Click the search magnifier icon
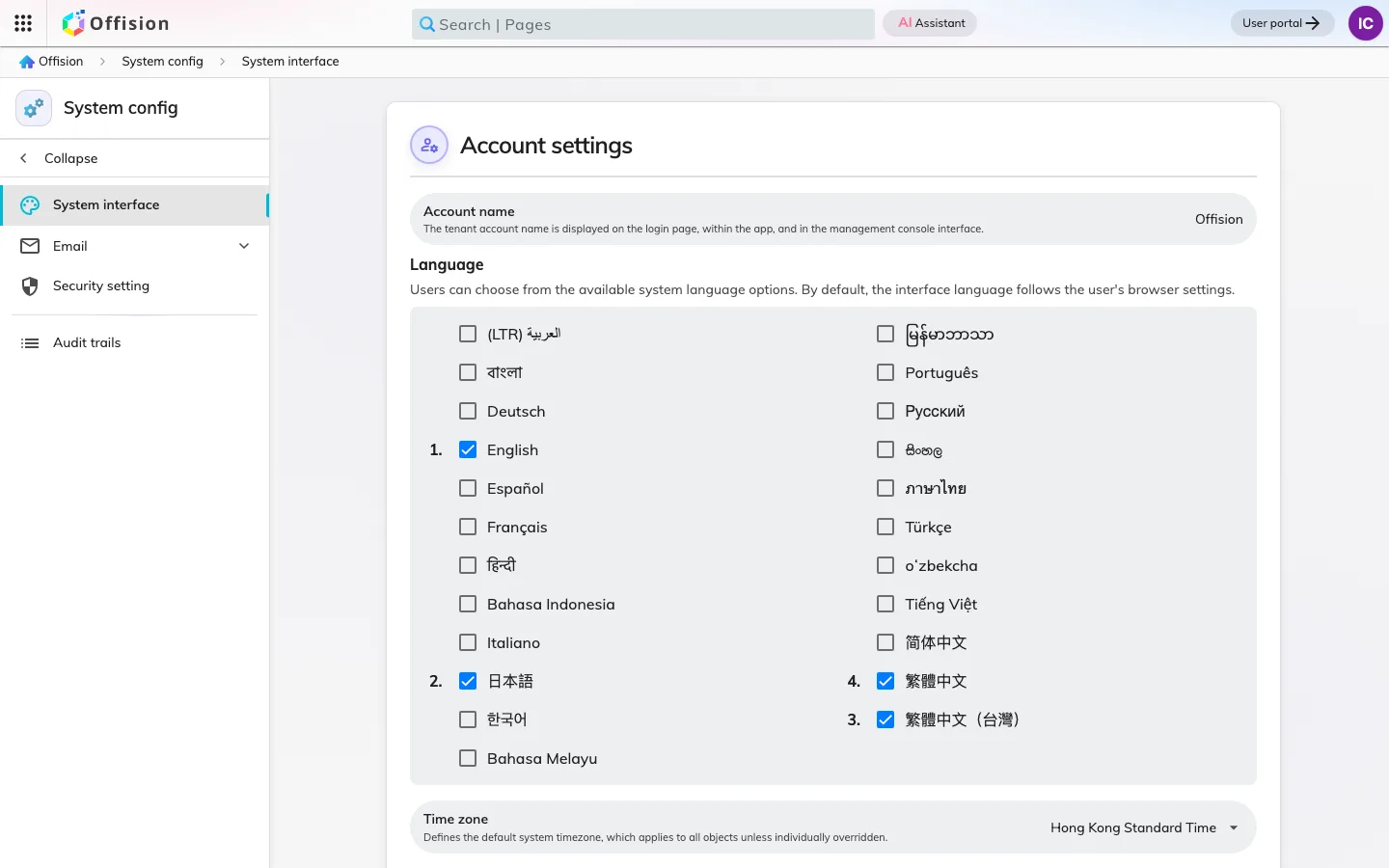 (x=427, y=24)
